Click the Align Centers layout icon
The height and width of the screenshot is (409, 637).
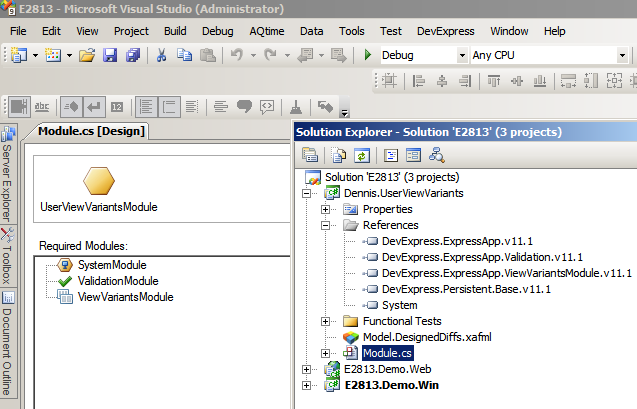tap(442, 80)
